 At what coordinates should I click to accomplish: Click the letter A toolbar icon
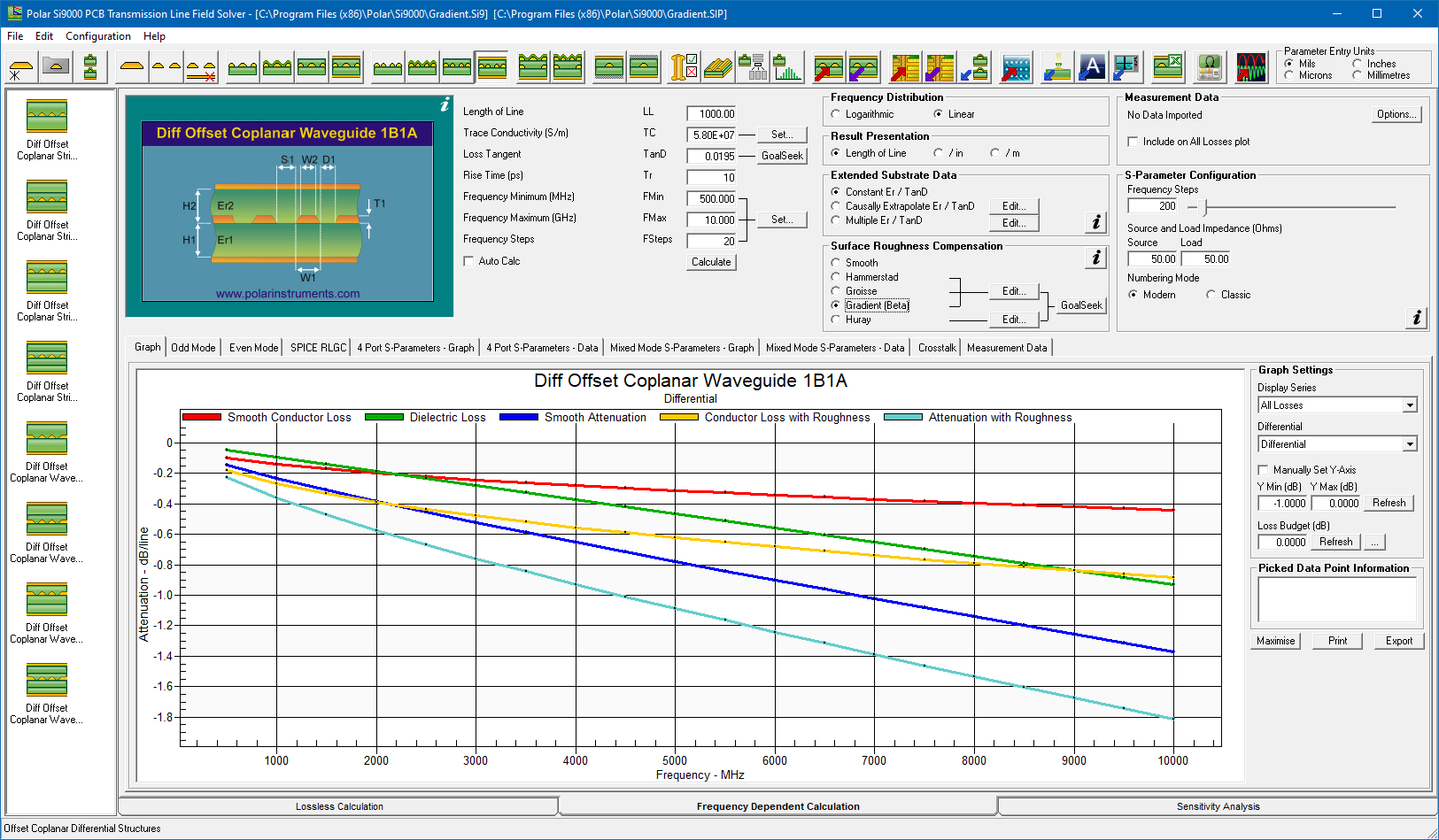pos(1092,67)
